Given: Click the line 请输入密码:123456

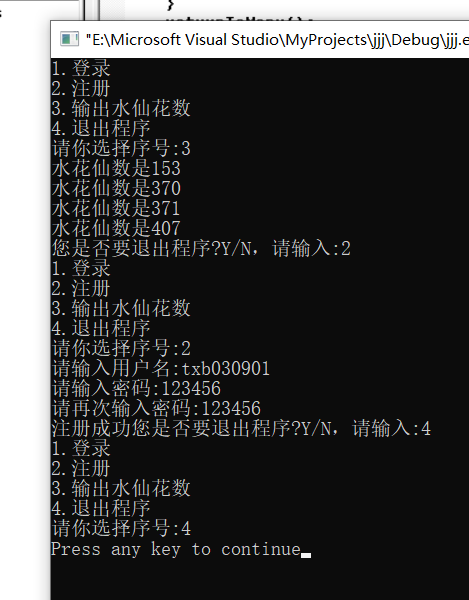Looking at the screenshot, I should click(x=136, y=388).
